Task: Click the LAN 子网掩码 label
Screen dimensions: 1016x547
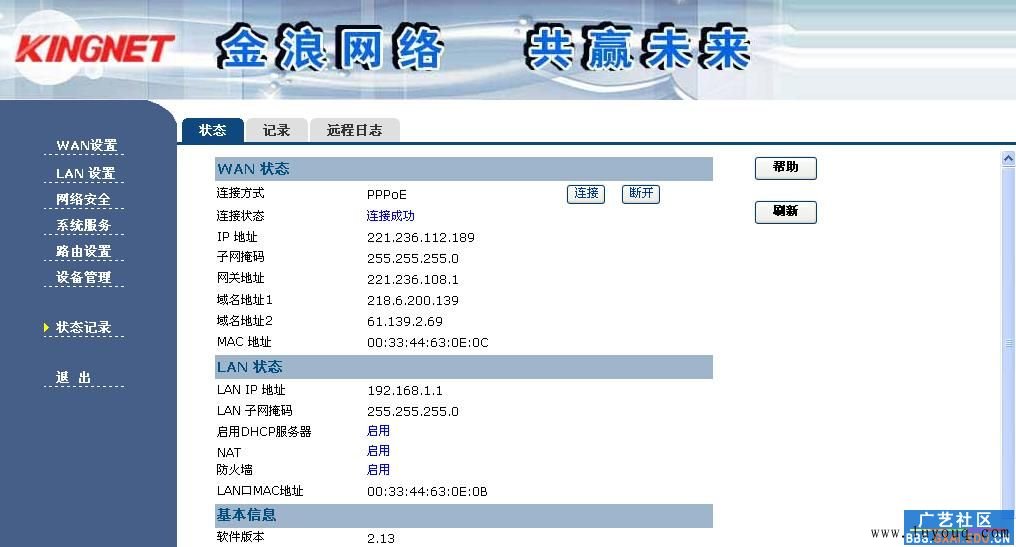Action: (x=255, y=411)
